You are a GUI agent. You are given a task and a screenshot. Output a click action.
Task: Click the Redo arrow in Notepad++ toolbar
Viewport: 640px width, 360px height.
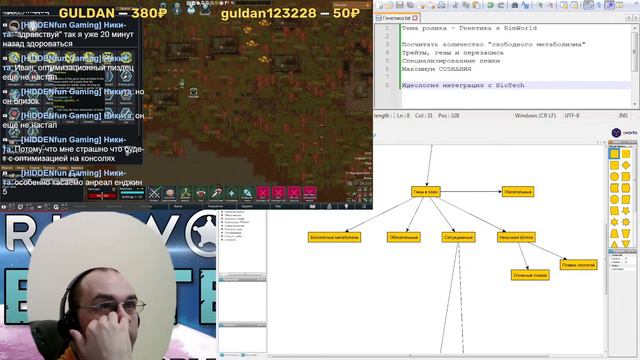[x=500, y=5]
